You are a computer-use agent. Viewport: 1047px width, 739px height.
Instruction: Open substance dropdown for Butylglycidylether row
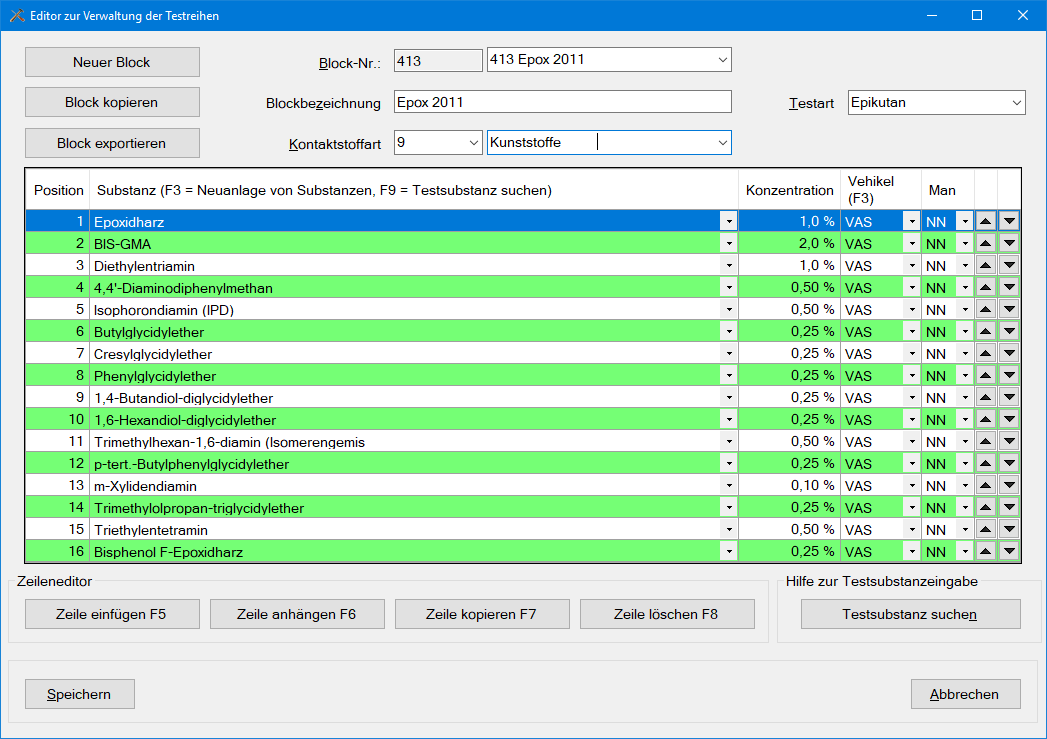point(729,331)
